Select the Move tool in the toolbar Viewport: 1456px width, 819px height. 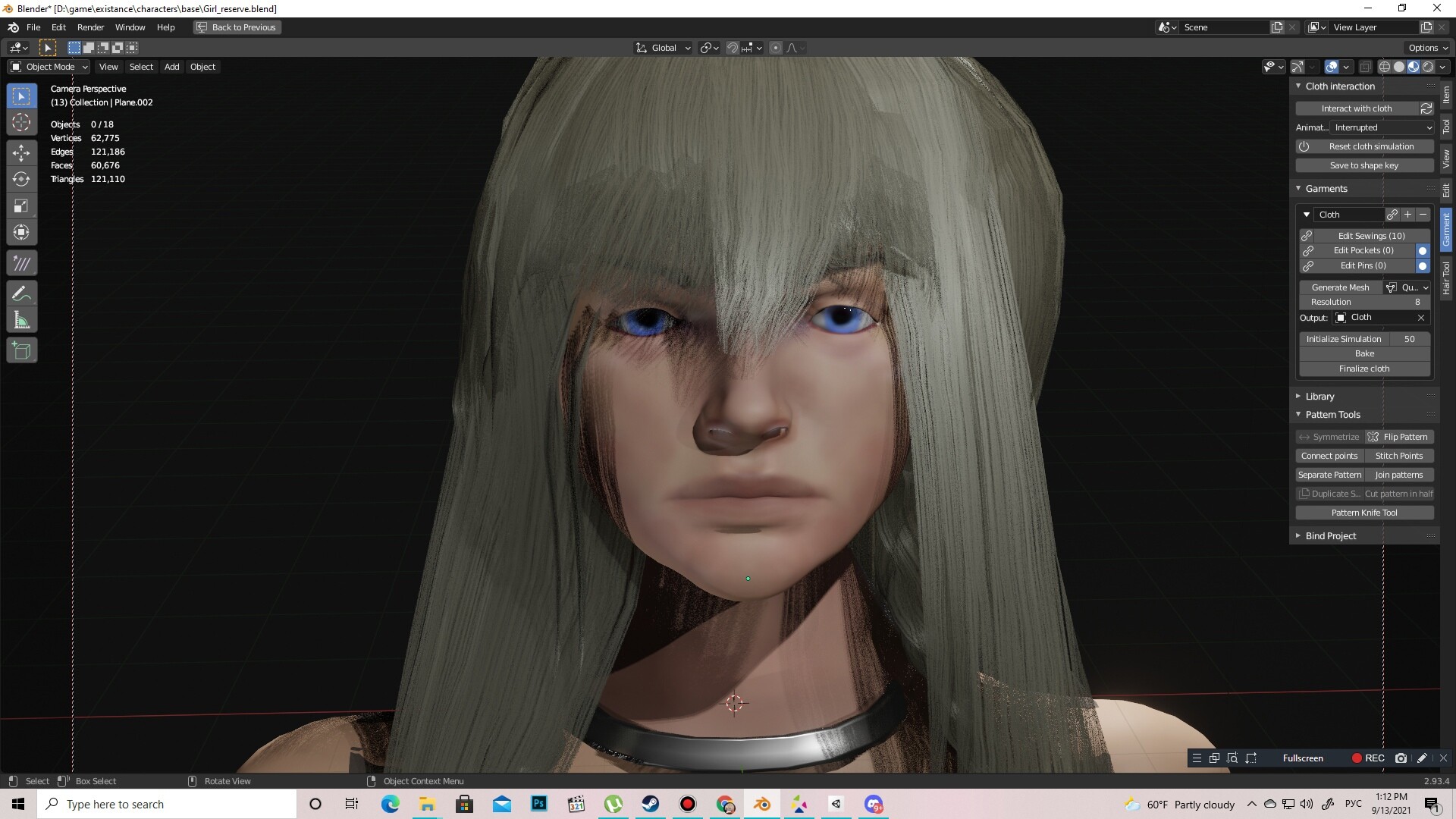pos(21,152)
